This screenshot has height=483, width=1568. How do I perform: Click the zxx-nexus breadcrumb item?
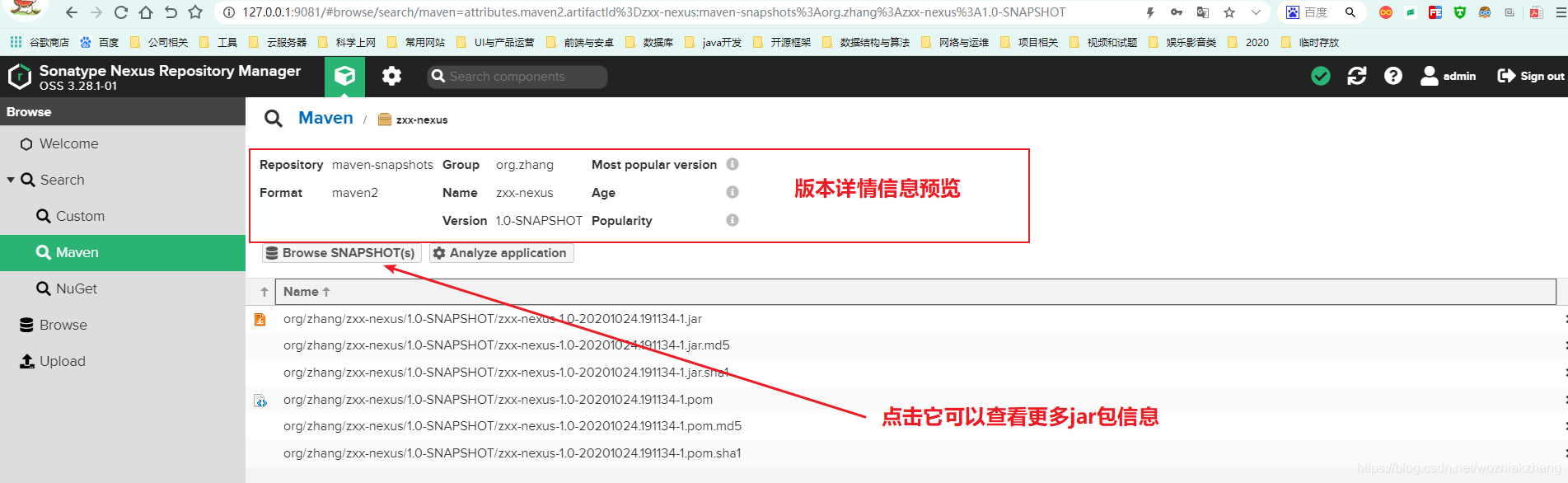click(413, 120)
